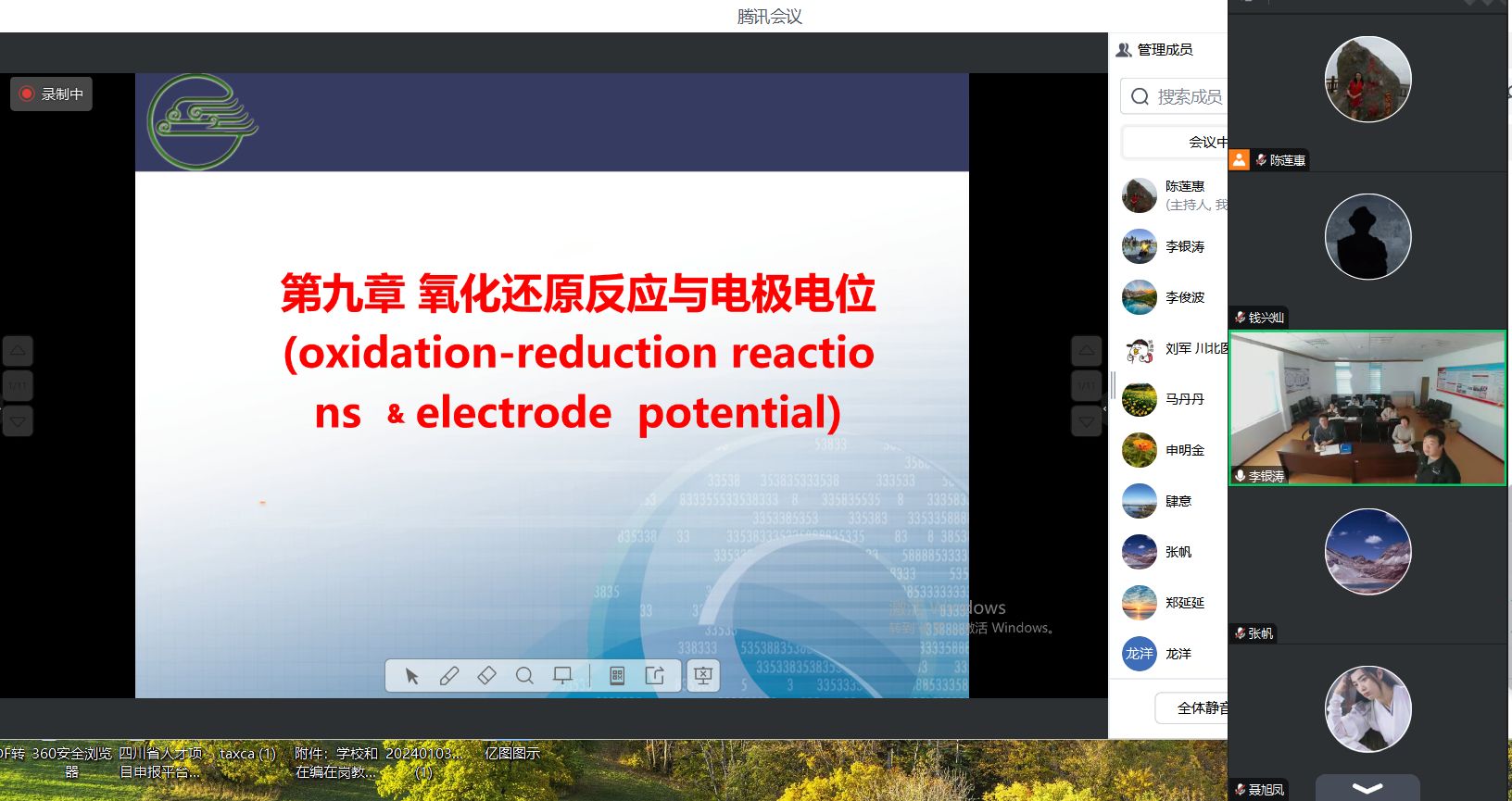
Task: Click the share/export icon in slide toolbar
Action: point(655,676)
